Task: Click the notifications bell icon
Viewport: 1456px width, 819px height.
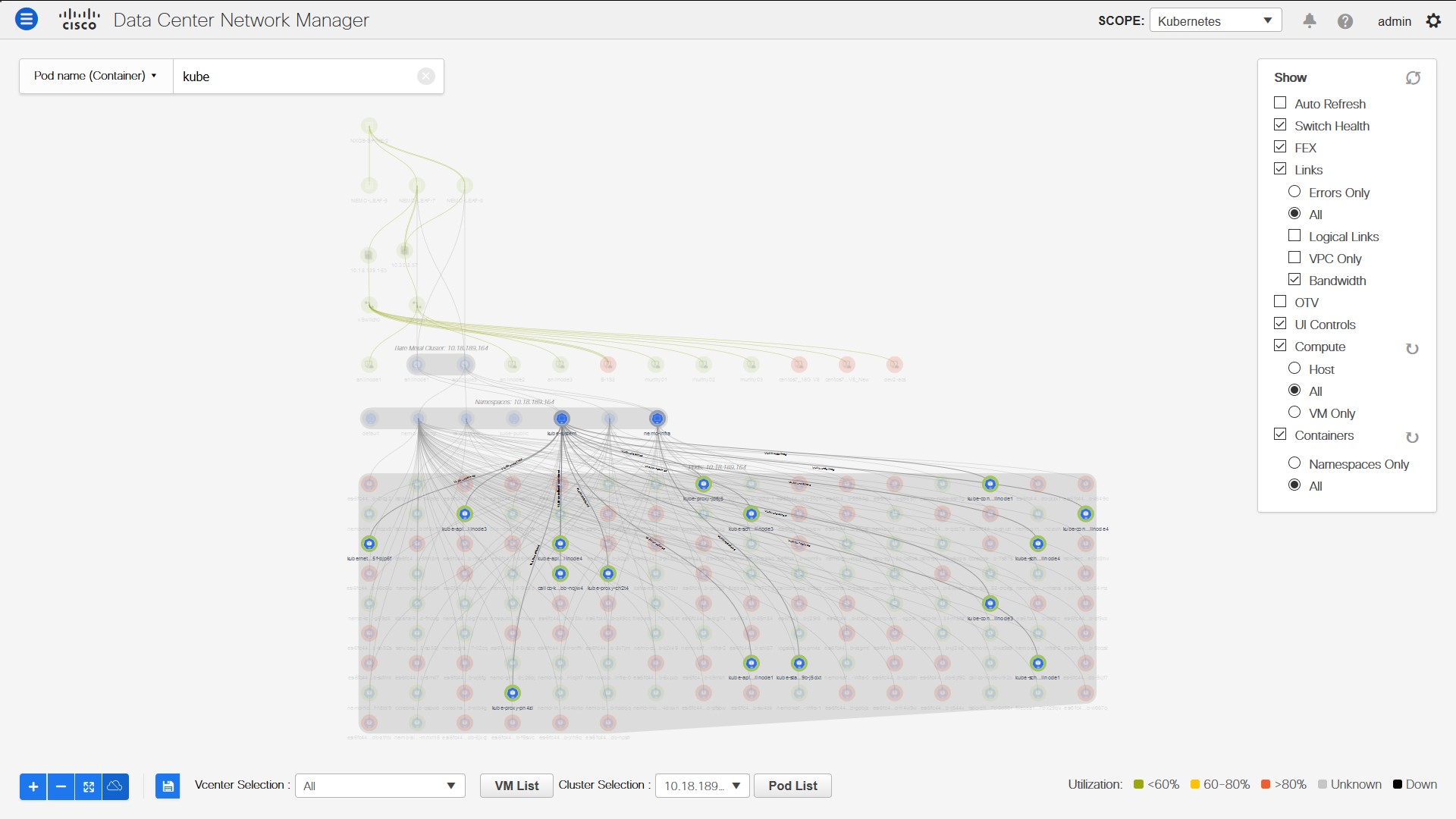Action: pyautogui.click(x=1309, y=21)
